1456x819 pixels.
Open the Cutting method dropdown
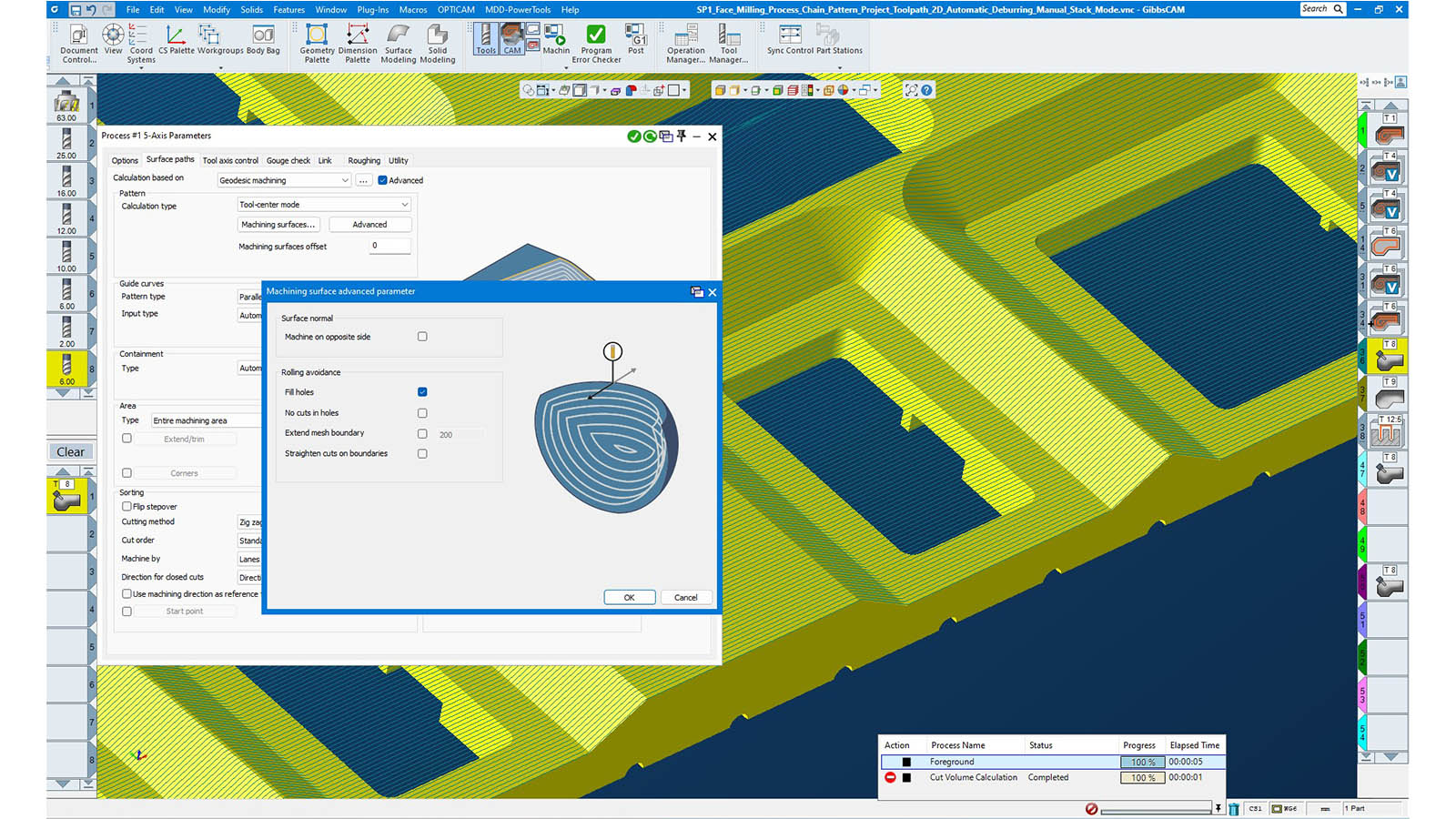click(249, 522)
